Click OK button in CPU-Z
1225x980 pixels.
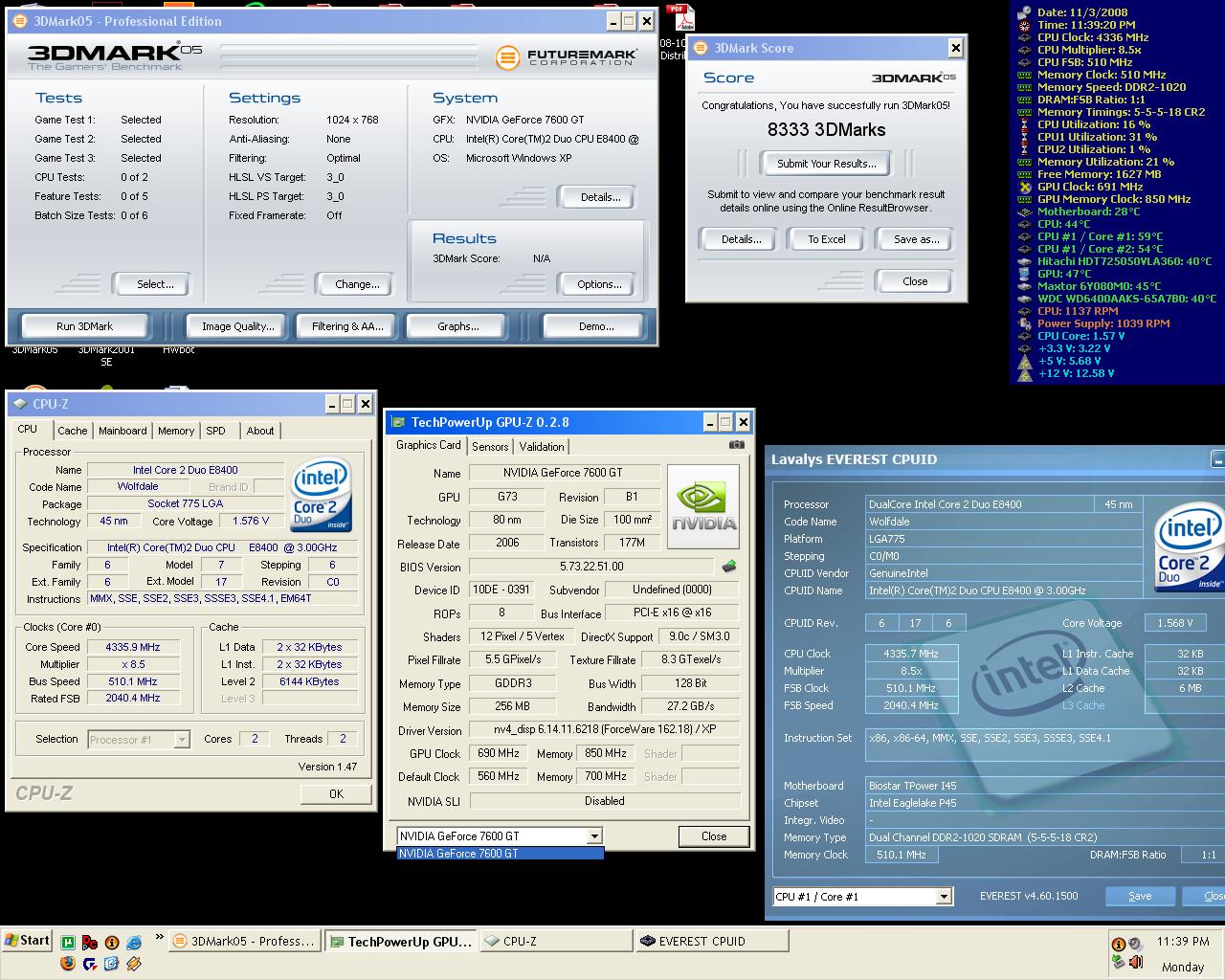(x=336, y=794)
